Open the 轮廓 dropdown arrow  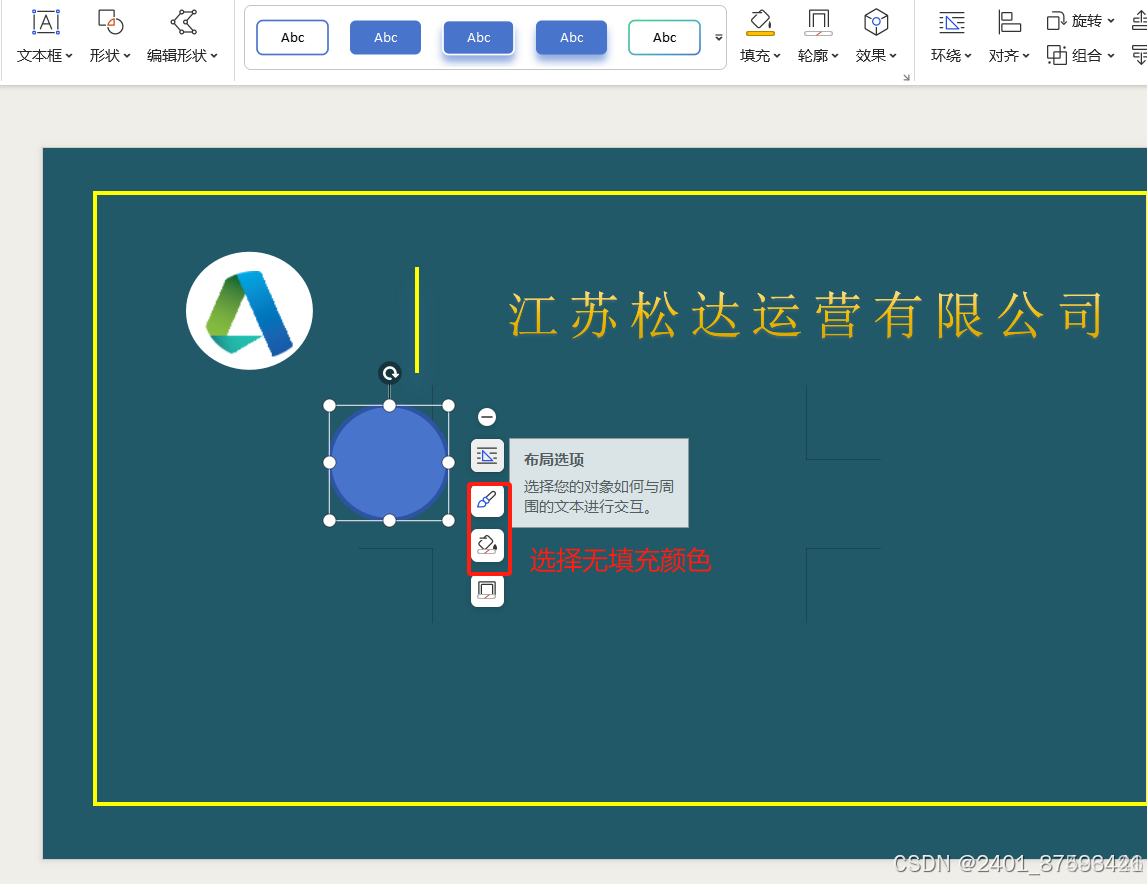835,56
